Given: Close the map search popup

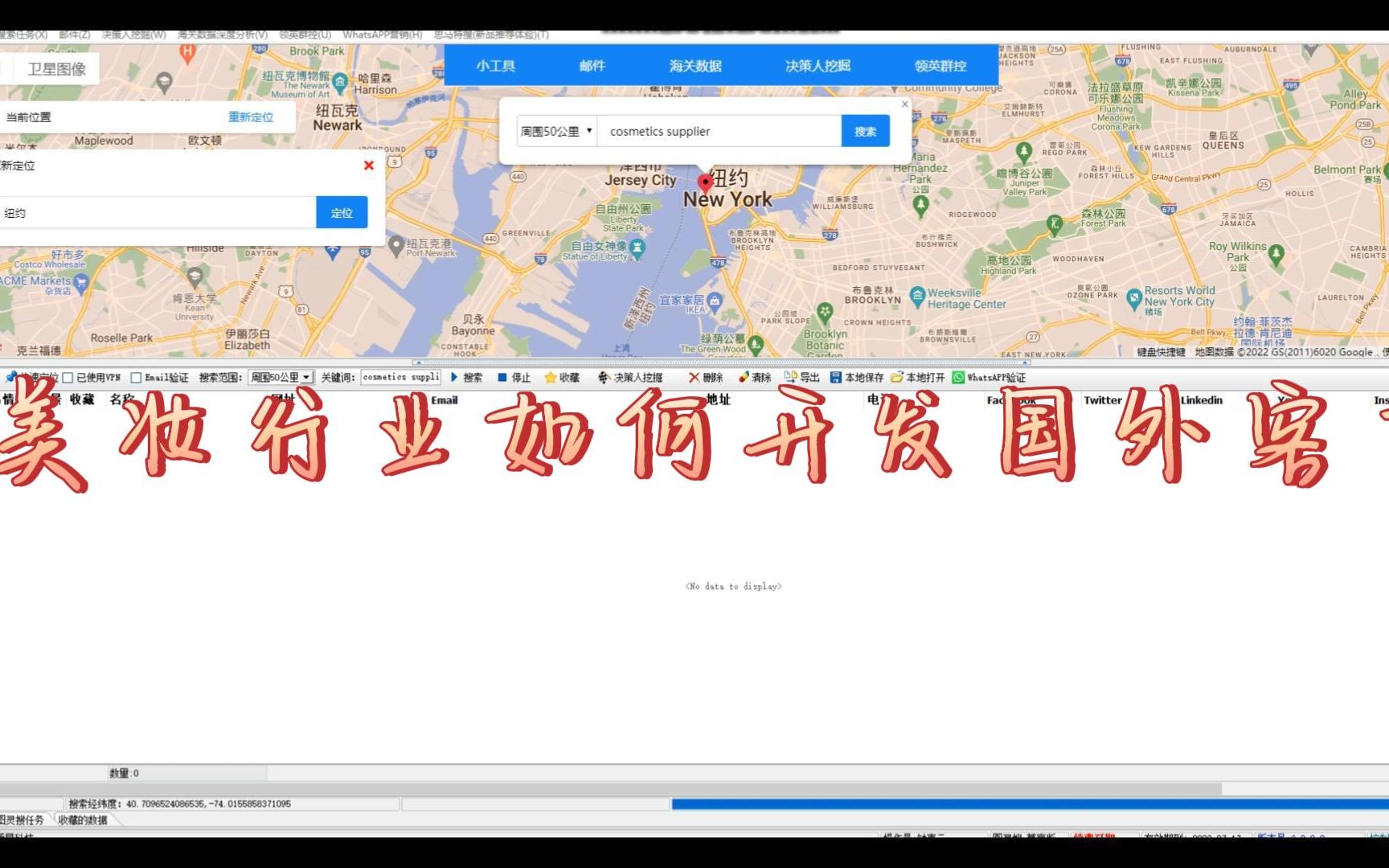Looking at the screenshot, I should 905,104.
